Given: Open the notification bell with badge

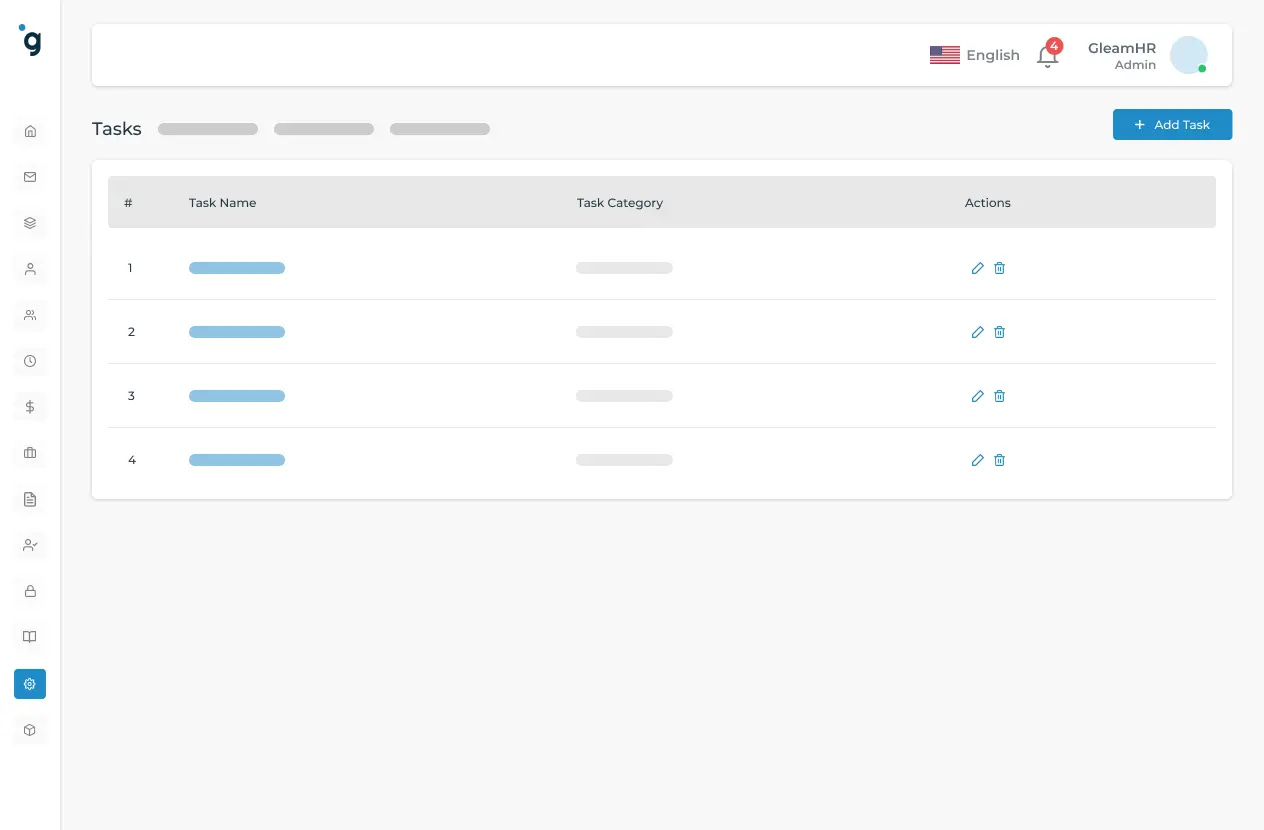Looking at the screenshot, I should tap(1047, 56).
